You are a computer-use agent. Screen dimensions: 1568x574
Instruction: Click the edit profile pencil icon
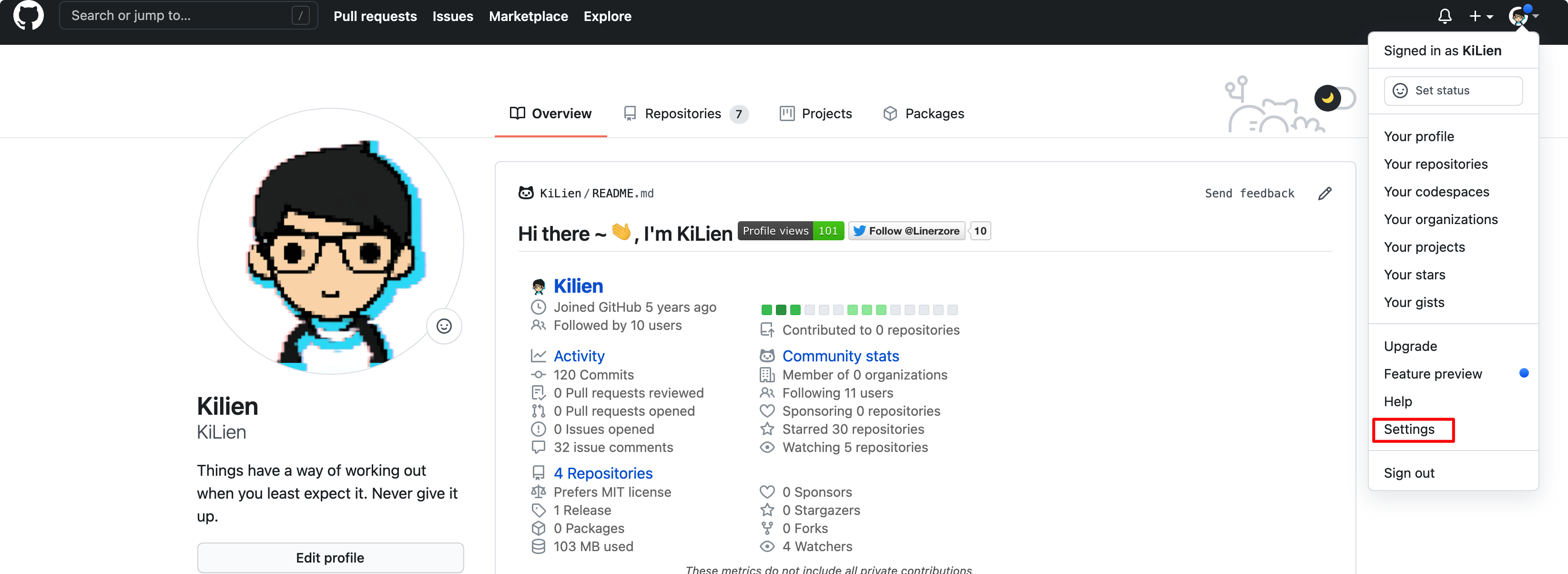click(x=1325, y=193)
